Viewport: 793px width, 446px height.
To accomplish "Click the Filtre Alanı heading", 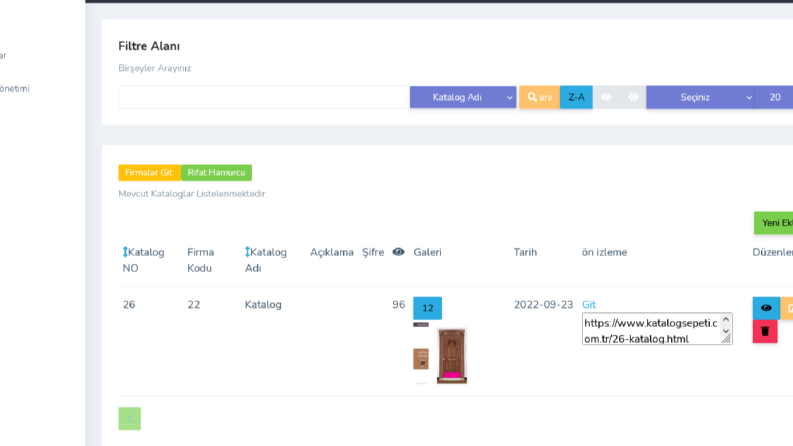I will (x=149, y=46).
